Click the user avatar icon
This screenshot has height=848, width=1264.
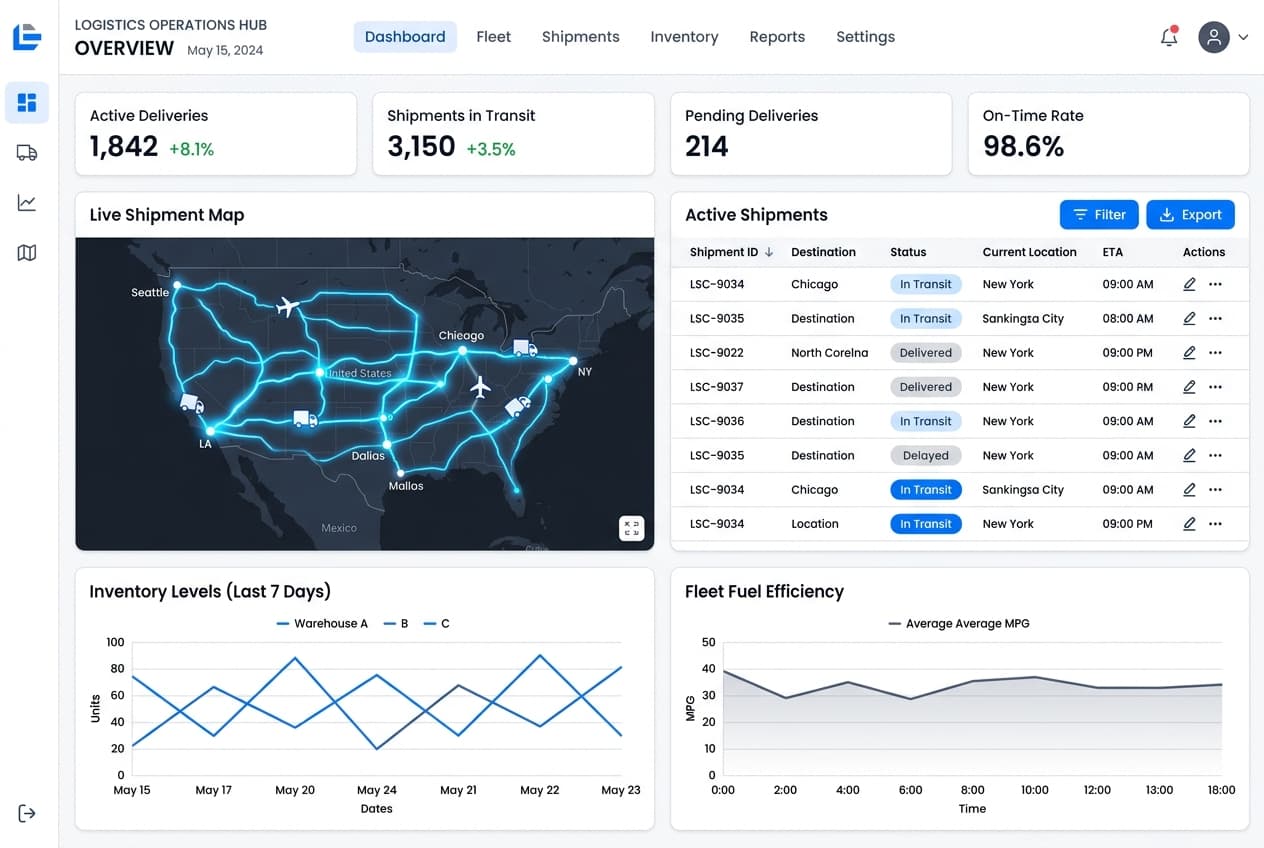[x=1213, y=37]
